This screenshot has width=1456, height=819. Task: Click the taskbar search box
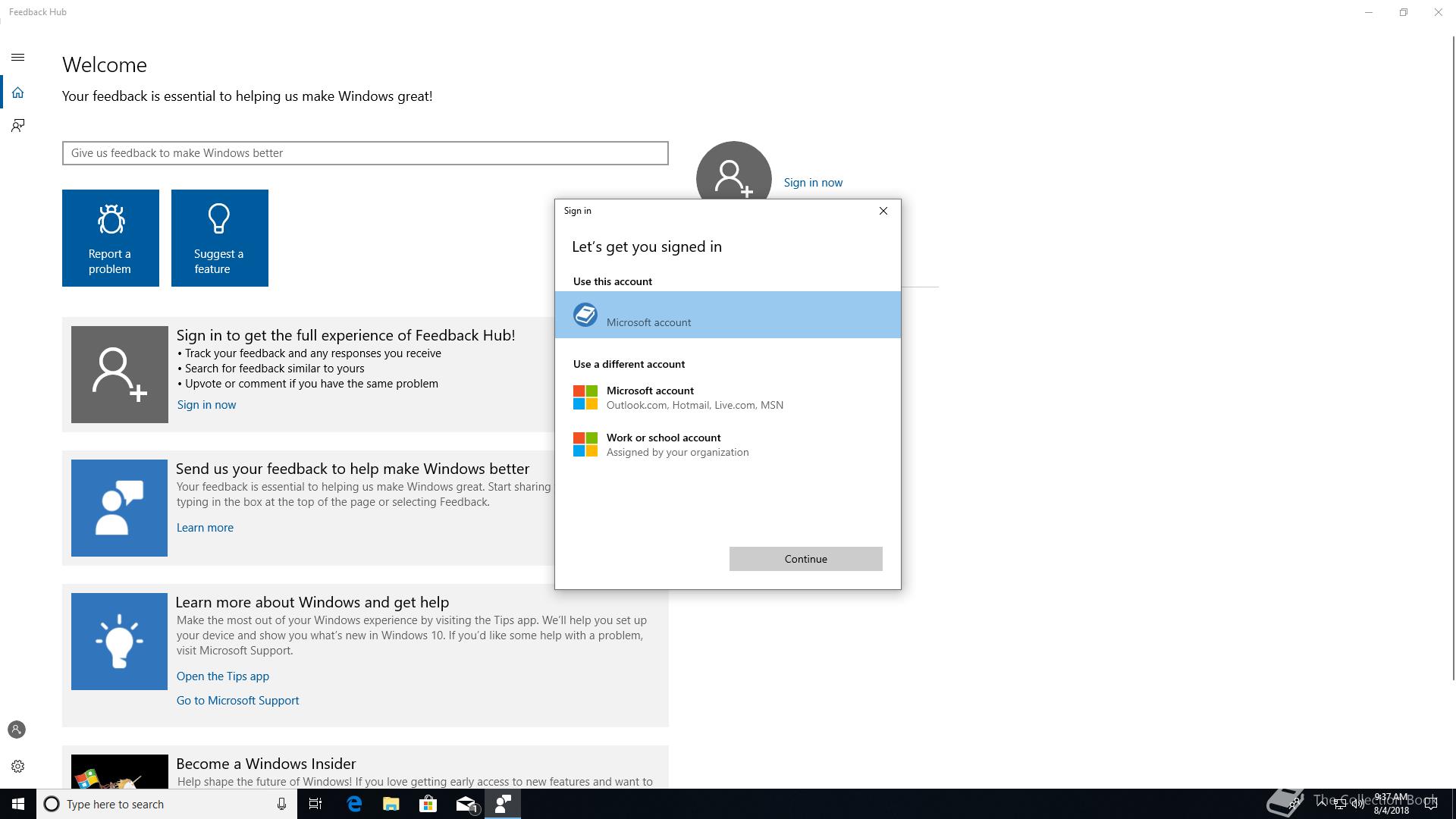(x=167, y=804)
